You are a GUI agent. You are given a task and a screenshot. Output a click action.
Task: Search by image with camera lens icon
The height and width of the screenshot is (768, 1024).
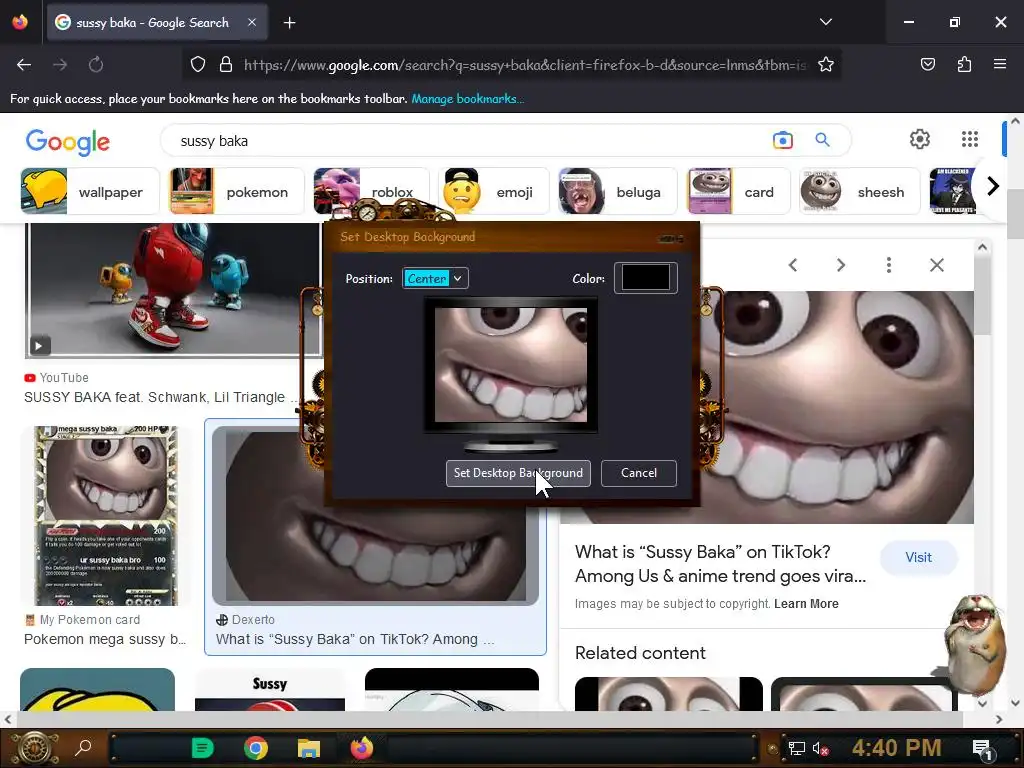pos(782,140)
